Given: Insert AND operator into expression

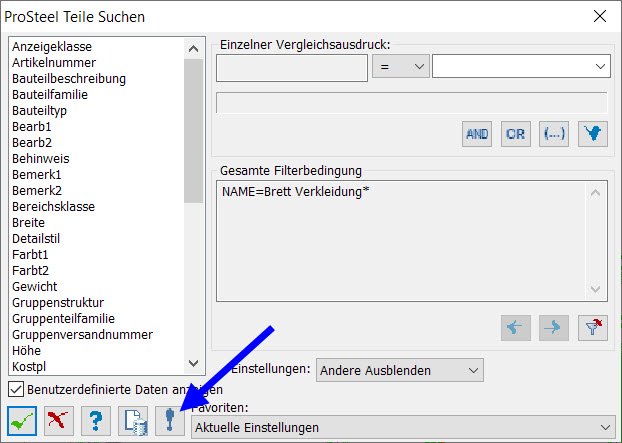Looking at the screenshot, I should coord(477,134).
